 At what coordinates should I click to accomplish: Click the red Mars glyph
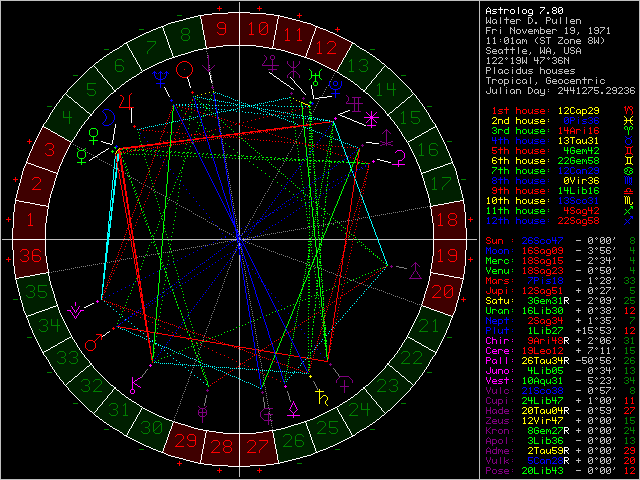click(x=93, y=343)
